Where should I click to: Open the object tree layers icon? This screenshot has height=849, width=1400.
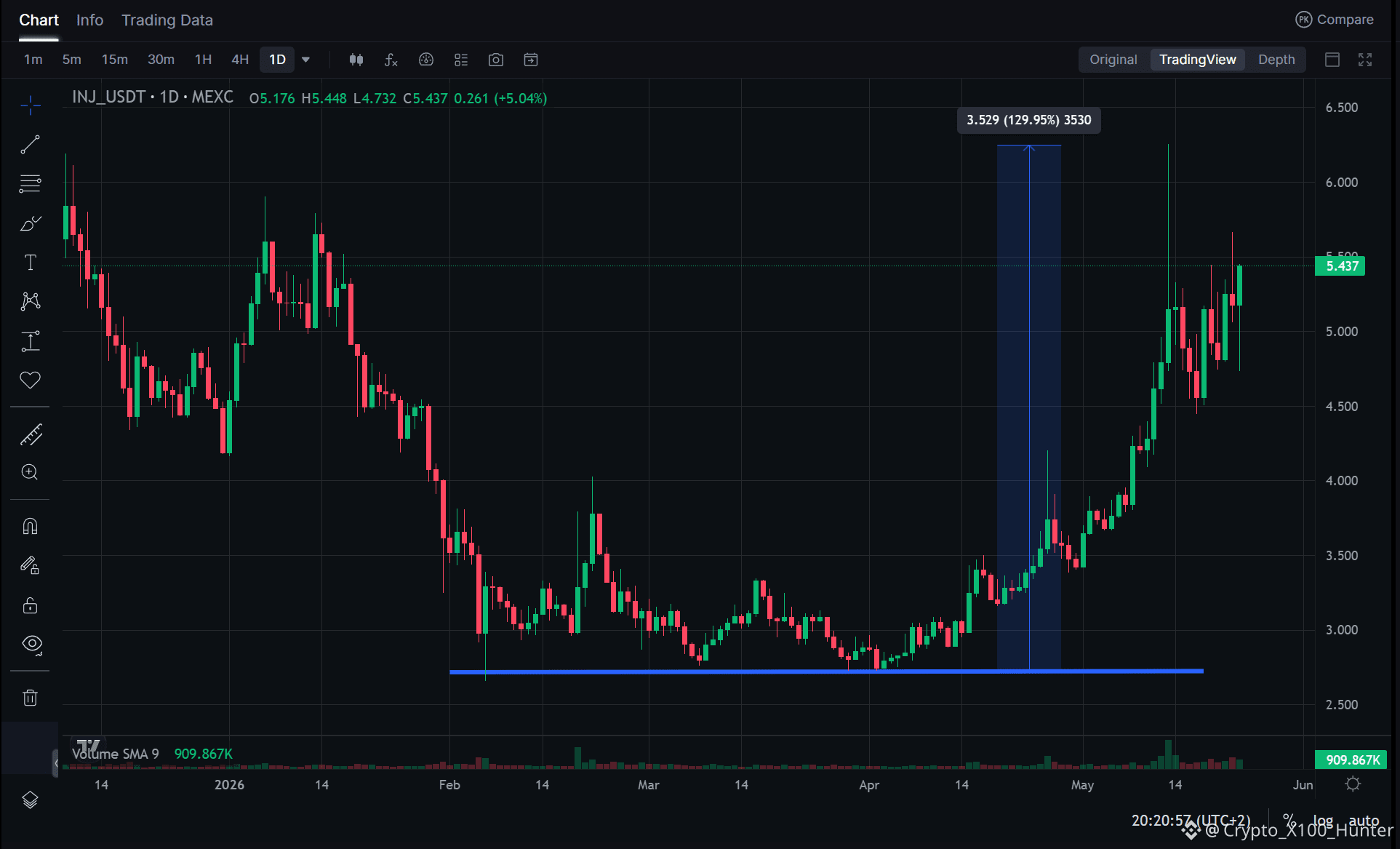31,800
